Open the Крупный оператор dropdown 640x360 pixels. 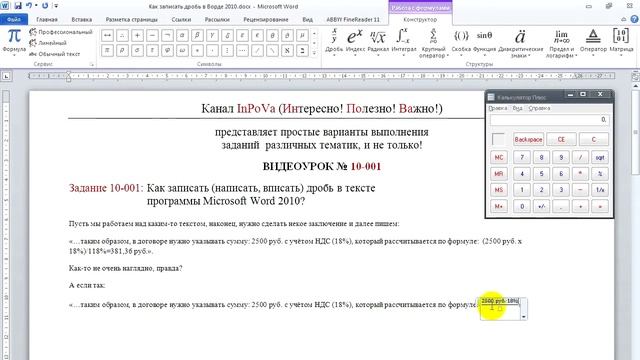click(x=433, y=43)
